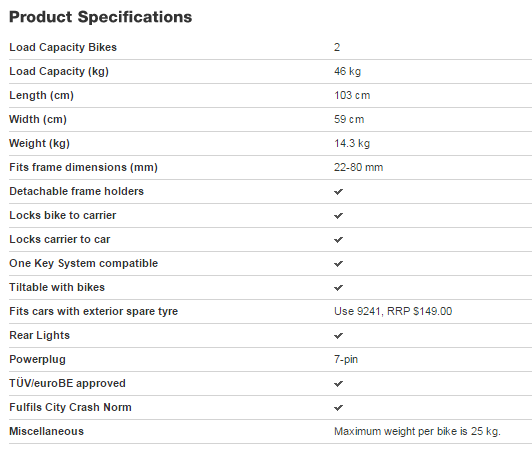Click the Locks carrier to car checkmark
Image resolution: width=532 pixels, height=458 pixels.
(x=338, y=240)
